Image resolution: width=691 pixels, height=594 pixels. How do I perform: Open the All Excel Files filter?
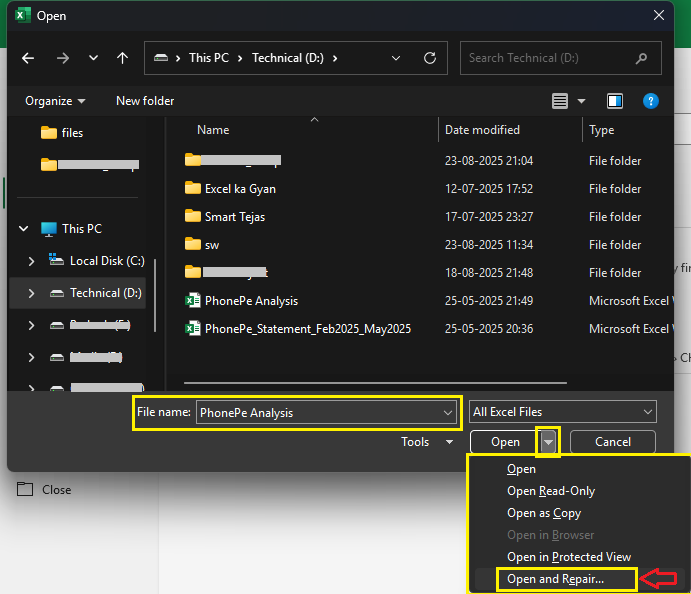[563, 412]
